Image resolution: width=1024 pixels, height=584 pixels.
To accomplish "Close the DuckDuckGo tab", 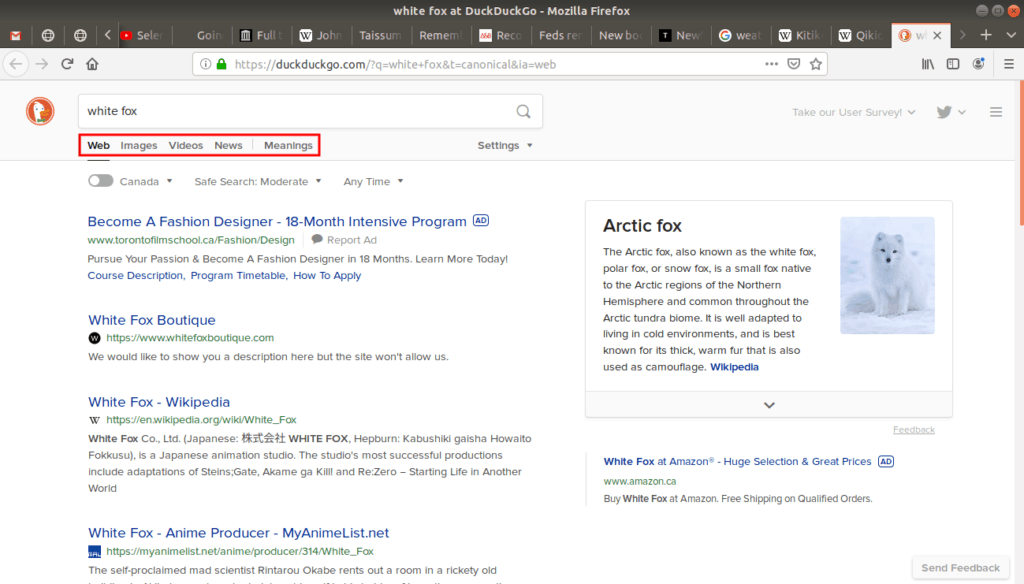I will [937, 35].
